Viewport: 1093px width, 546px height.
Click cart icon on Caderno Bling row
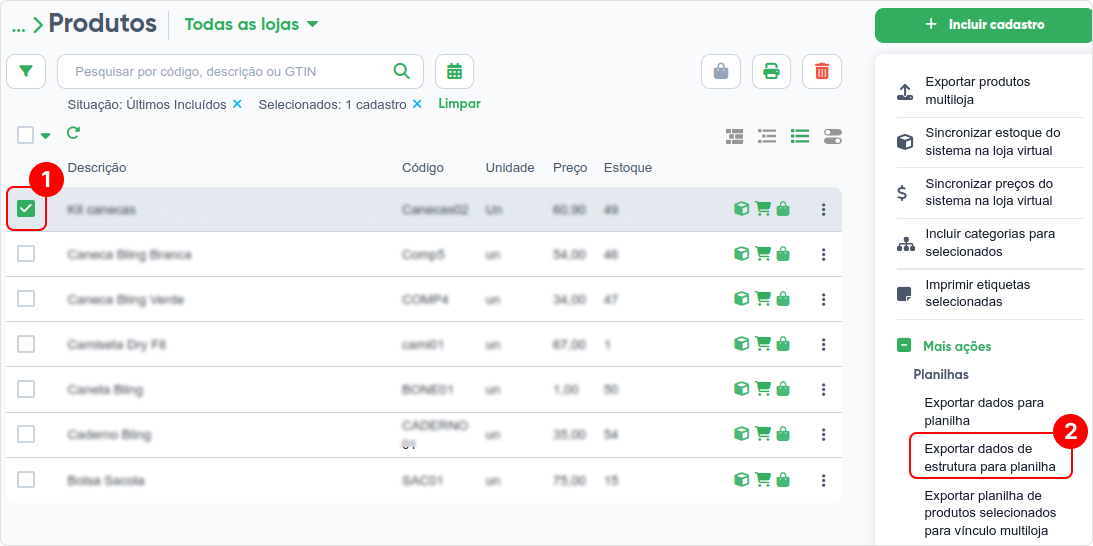tap(763, 434)
